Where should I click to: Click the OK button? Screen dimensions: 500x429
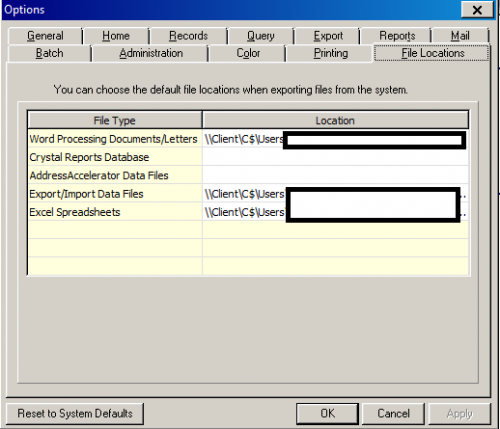[327, 414]
